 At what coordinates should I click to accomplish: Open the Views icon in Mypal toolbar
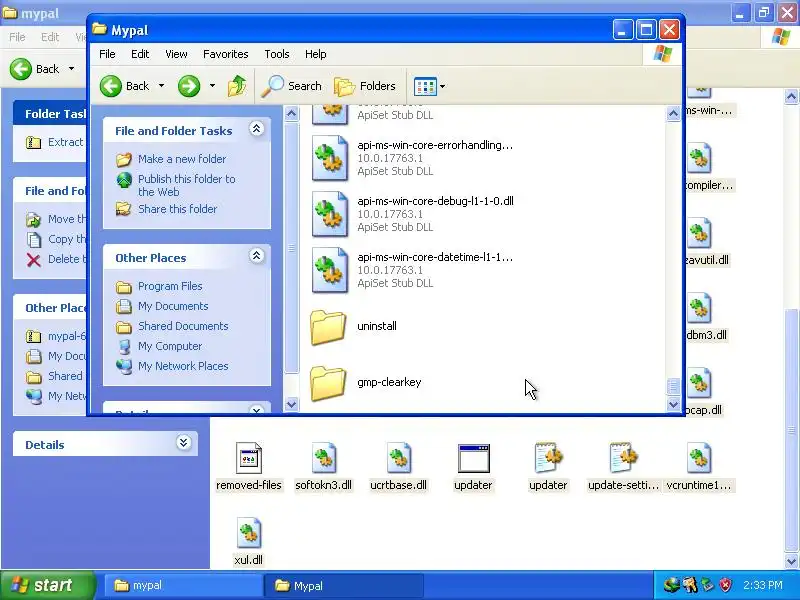point(426,86)
